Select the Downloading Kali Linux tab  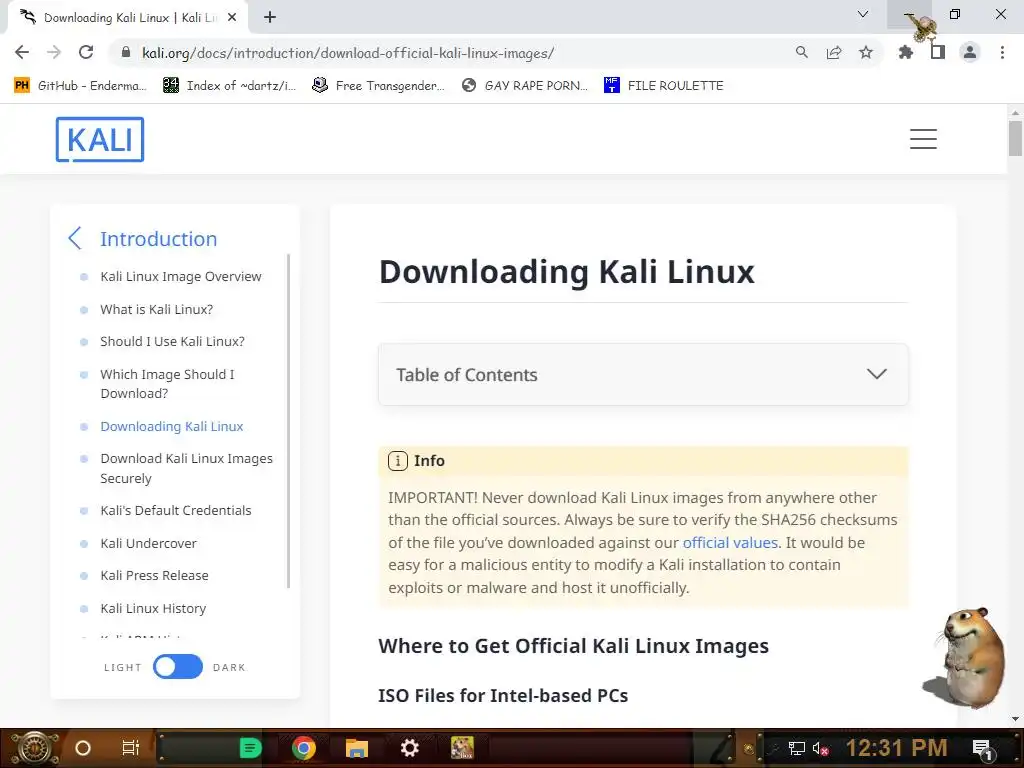click(127, 18)
